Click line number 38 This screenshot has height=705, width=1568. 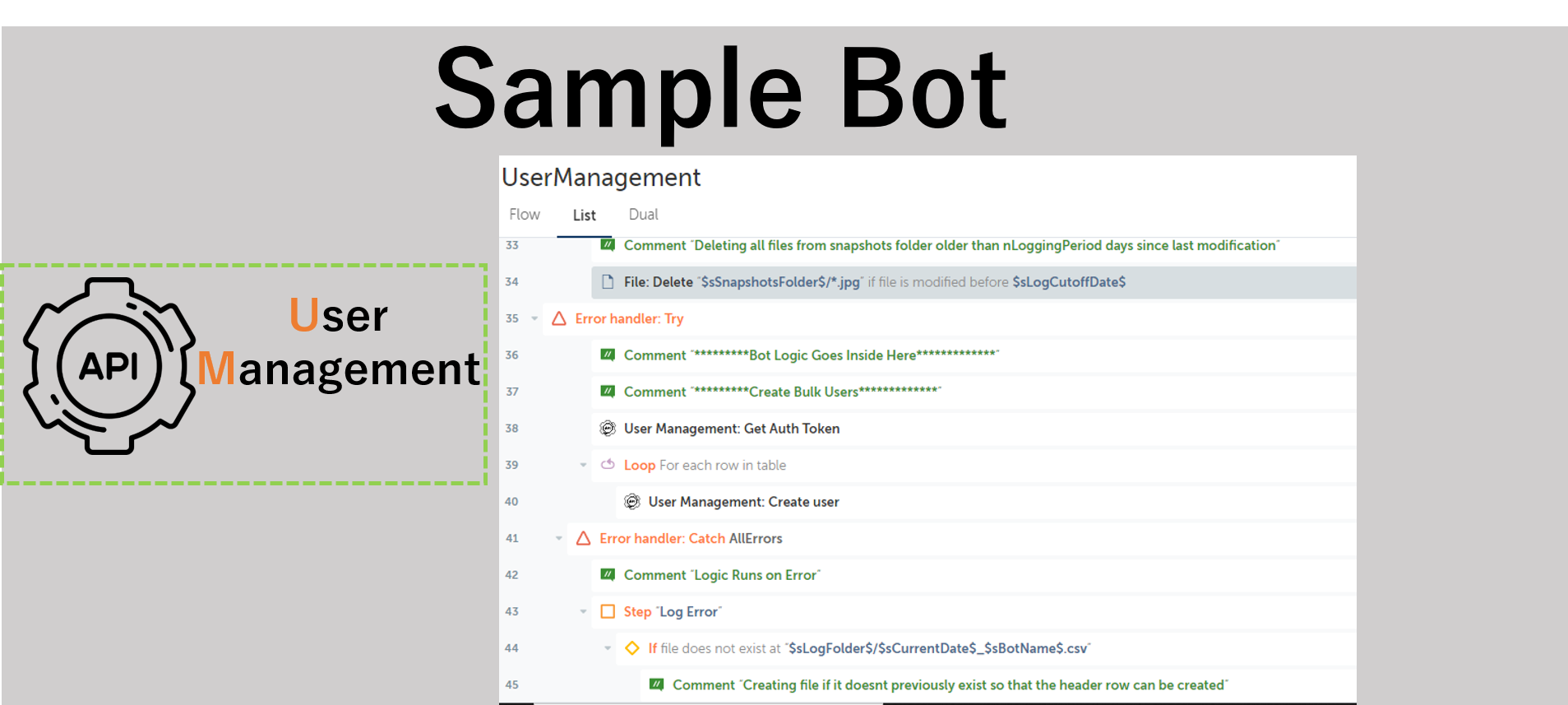[x=511, y=429]
